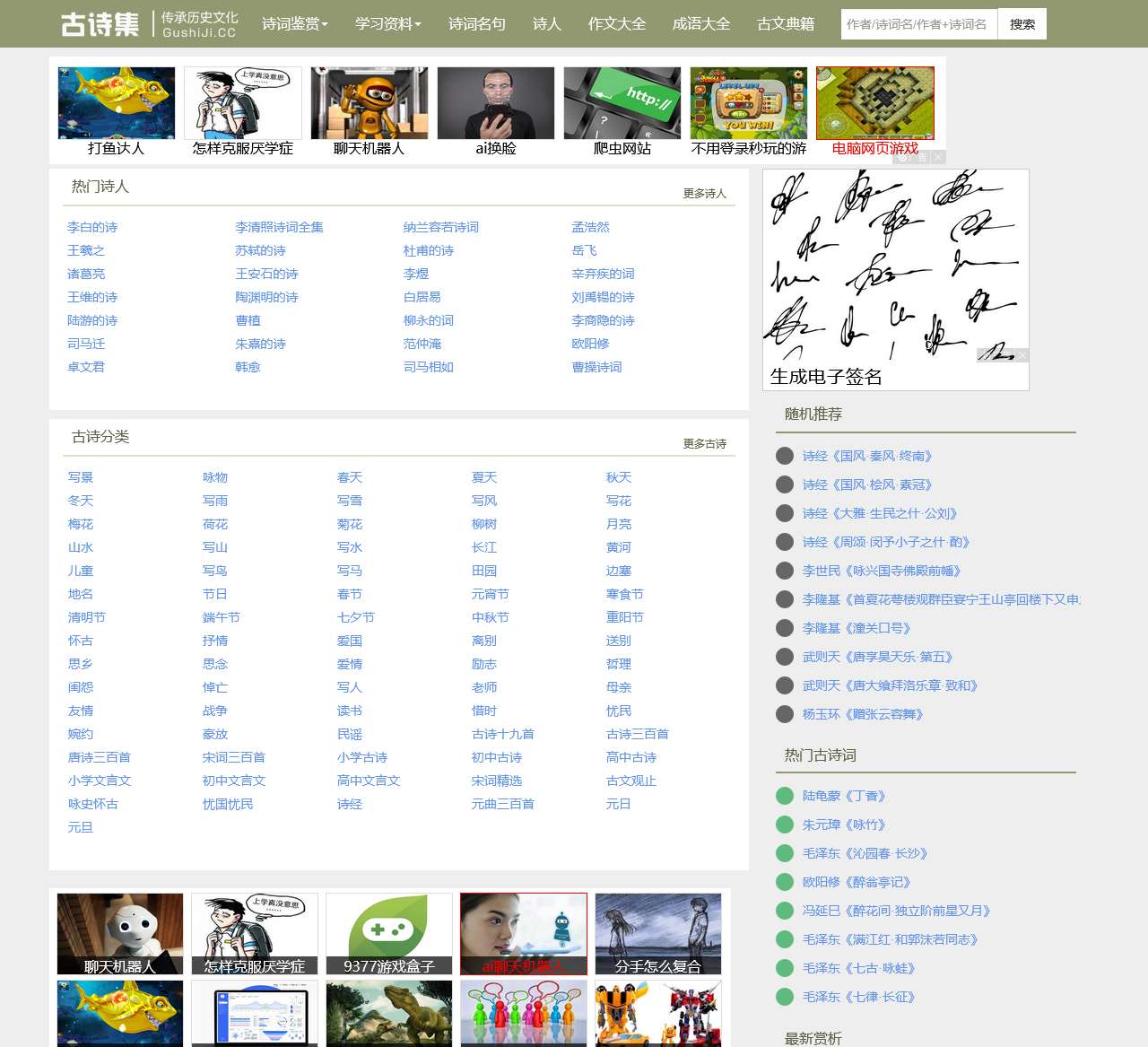Click 欧阳修《醉翁亭记》 link

tap(857, 882)
